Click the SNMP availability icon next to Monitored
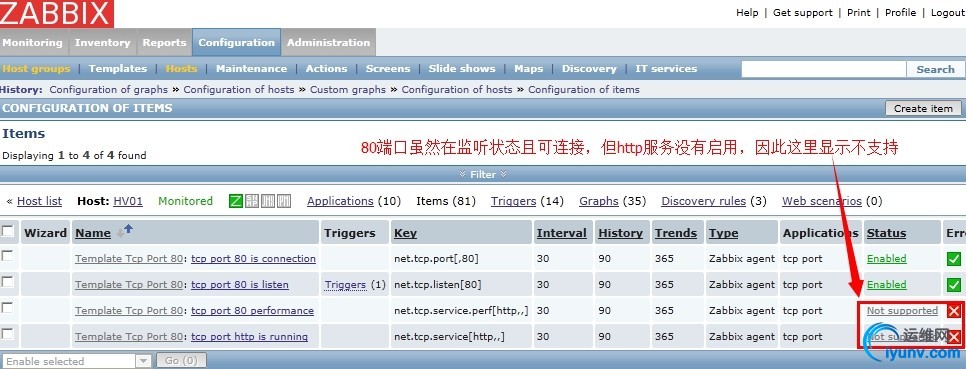Viewport: 966px width, 369px height. [252, 201]
